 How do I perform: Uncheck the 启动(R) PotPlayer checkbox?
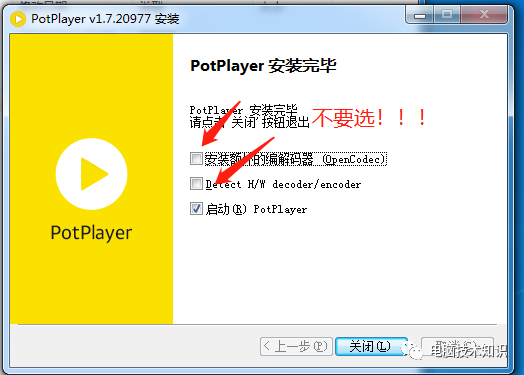point(196,209)
